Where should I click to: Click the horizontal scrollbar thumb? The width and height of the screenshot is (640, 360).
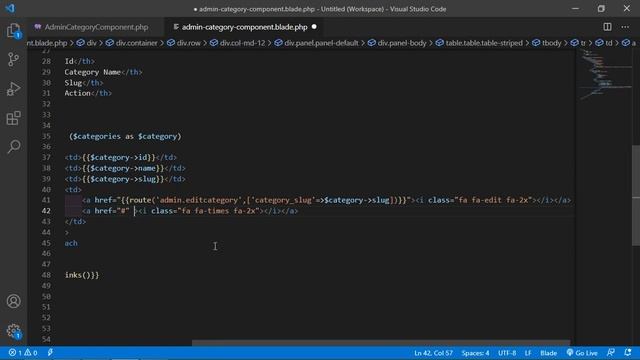coord(381,343)
